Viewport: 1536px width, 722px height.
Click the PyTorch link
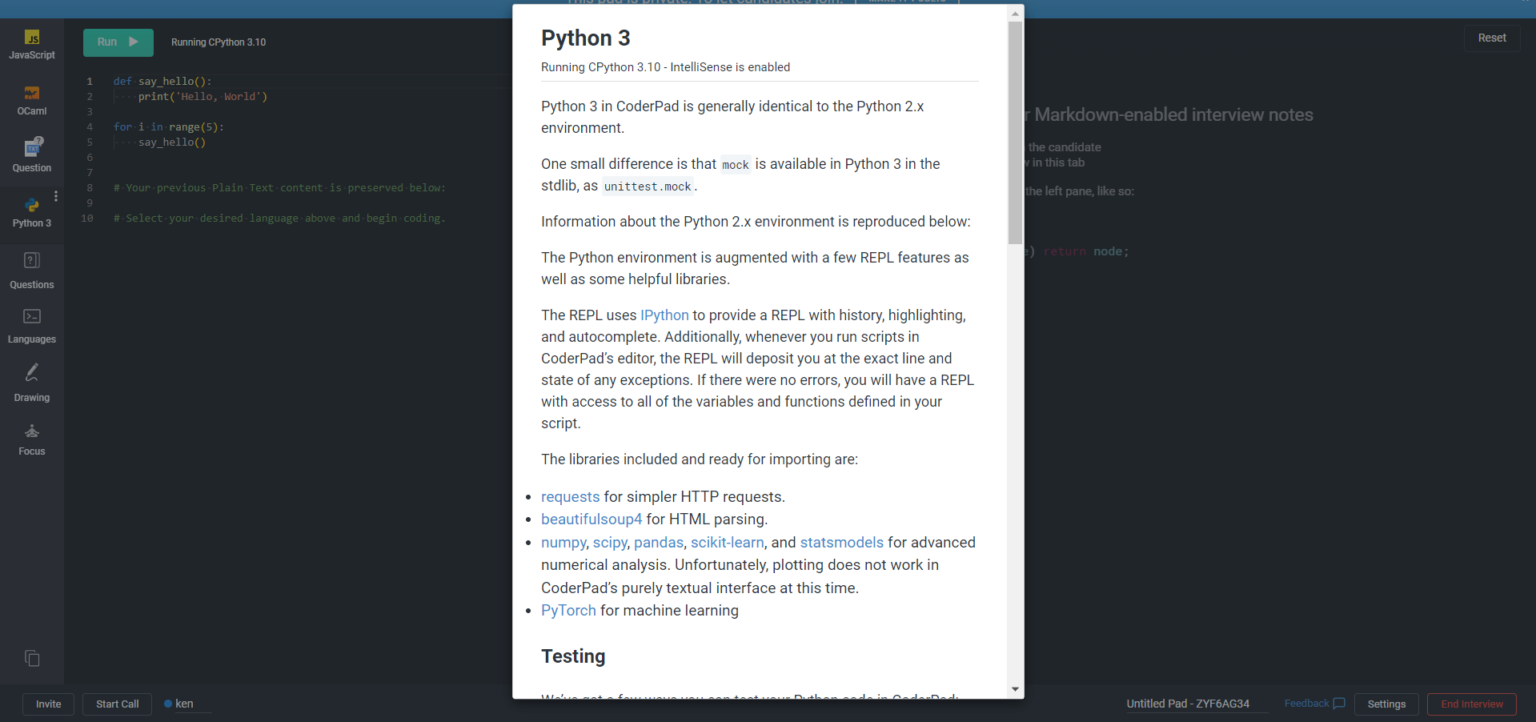[568, 610]
